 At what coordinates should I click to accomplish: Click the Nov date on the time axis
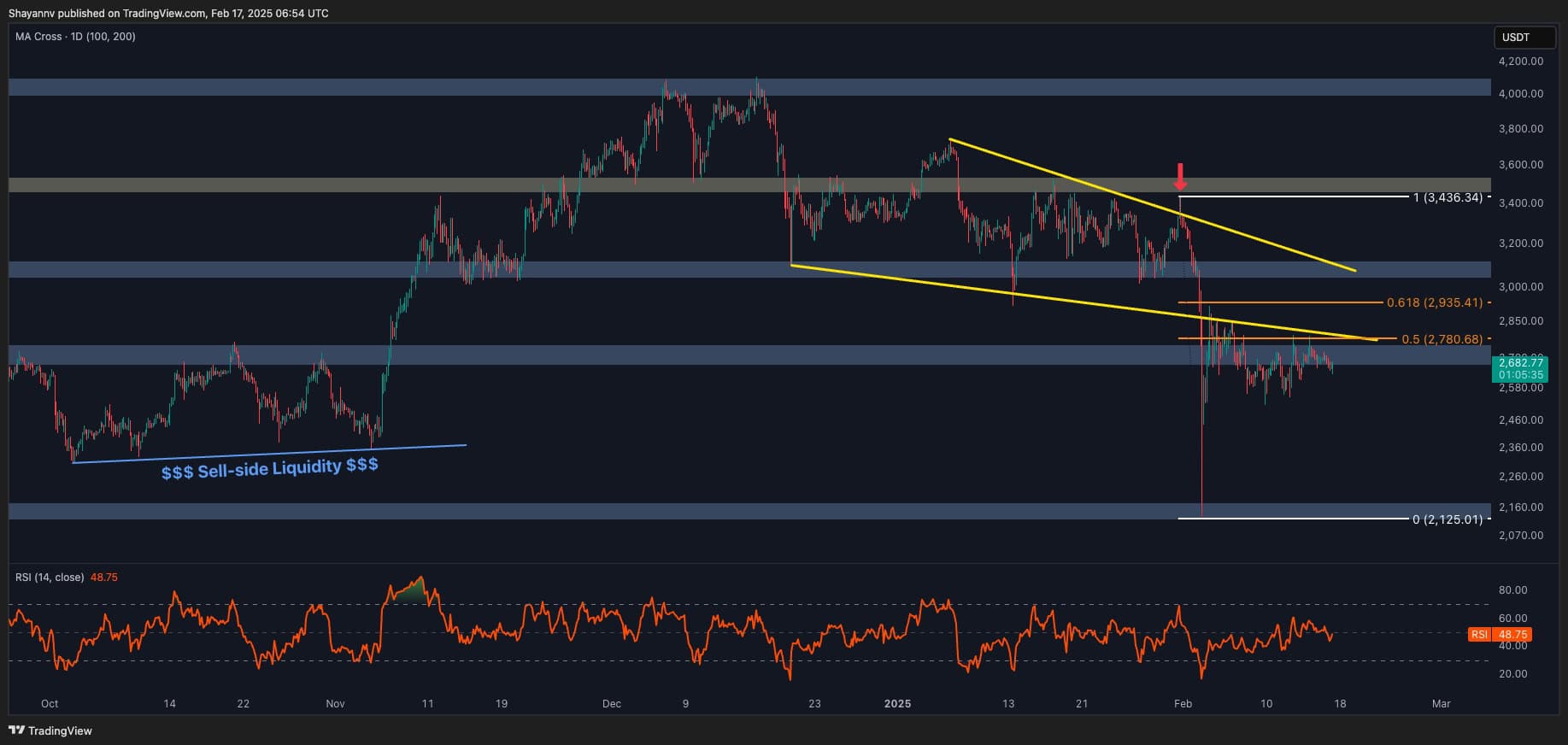tap(335, 704)
